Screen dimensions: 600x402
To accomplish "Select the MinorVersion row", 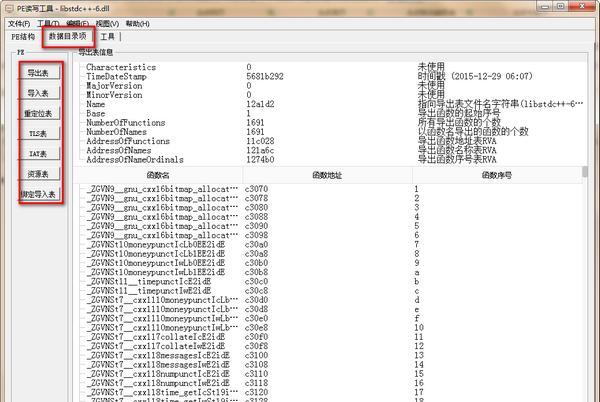I will point(329,95).
